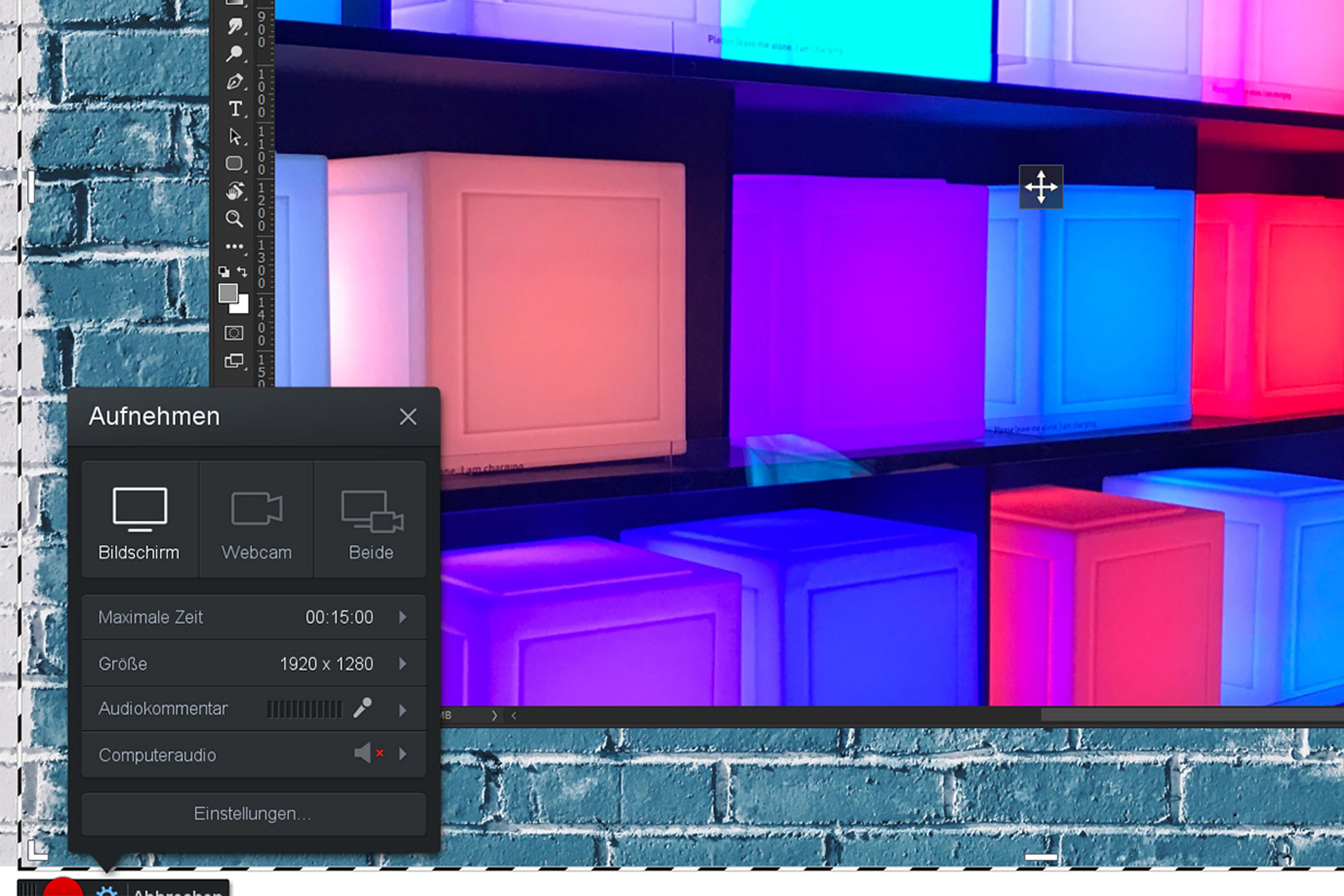
Task: Select the Rotate View hand tool
Action: pyautogui.click(x=234, y=191)
